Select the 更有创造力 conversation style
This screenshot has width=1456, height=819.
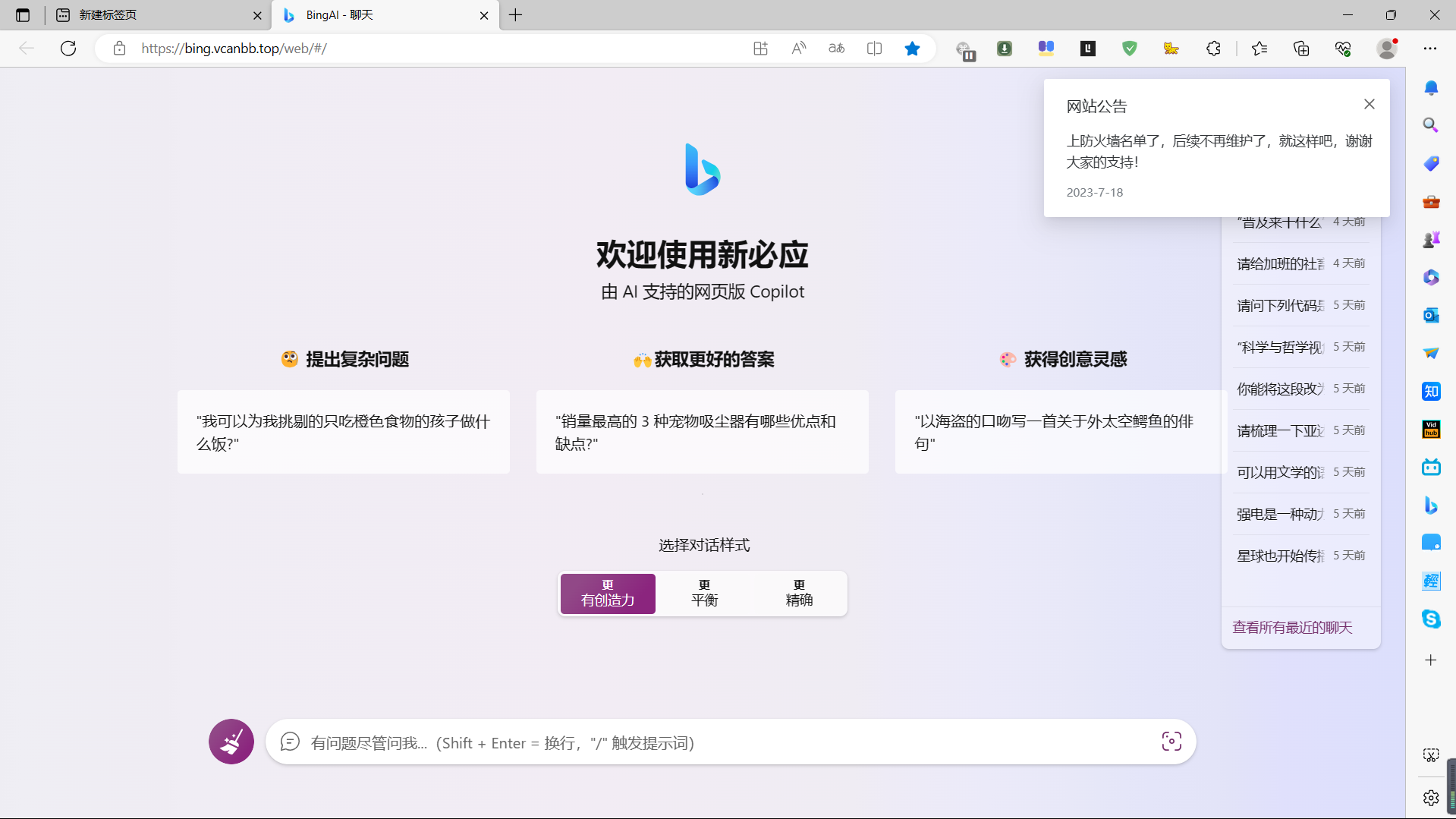point(608,594)
